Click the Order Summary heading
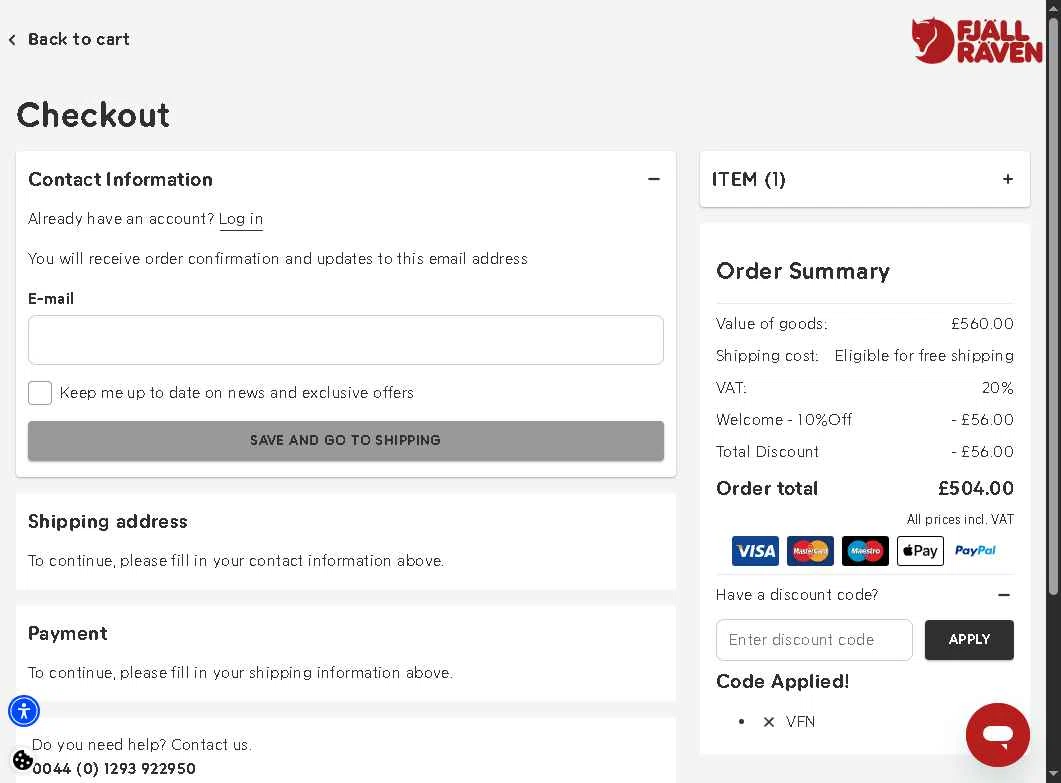The width and height of the screenshot is (1061, 783). (x=803, y=271)
